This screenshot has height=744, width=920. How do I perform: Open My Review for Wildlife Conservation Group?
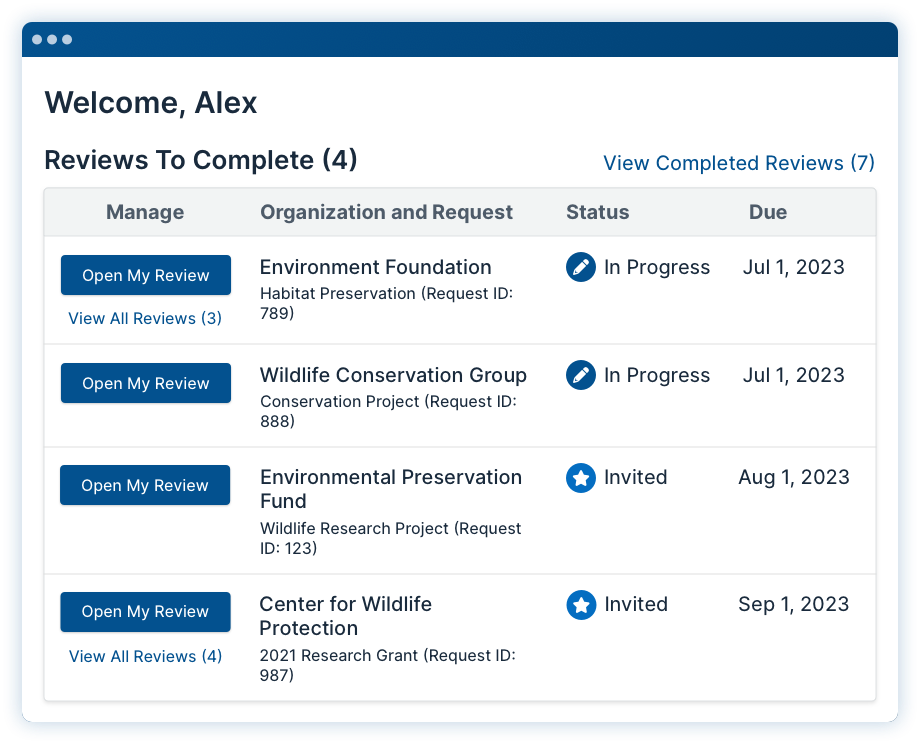[146, 383]
